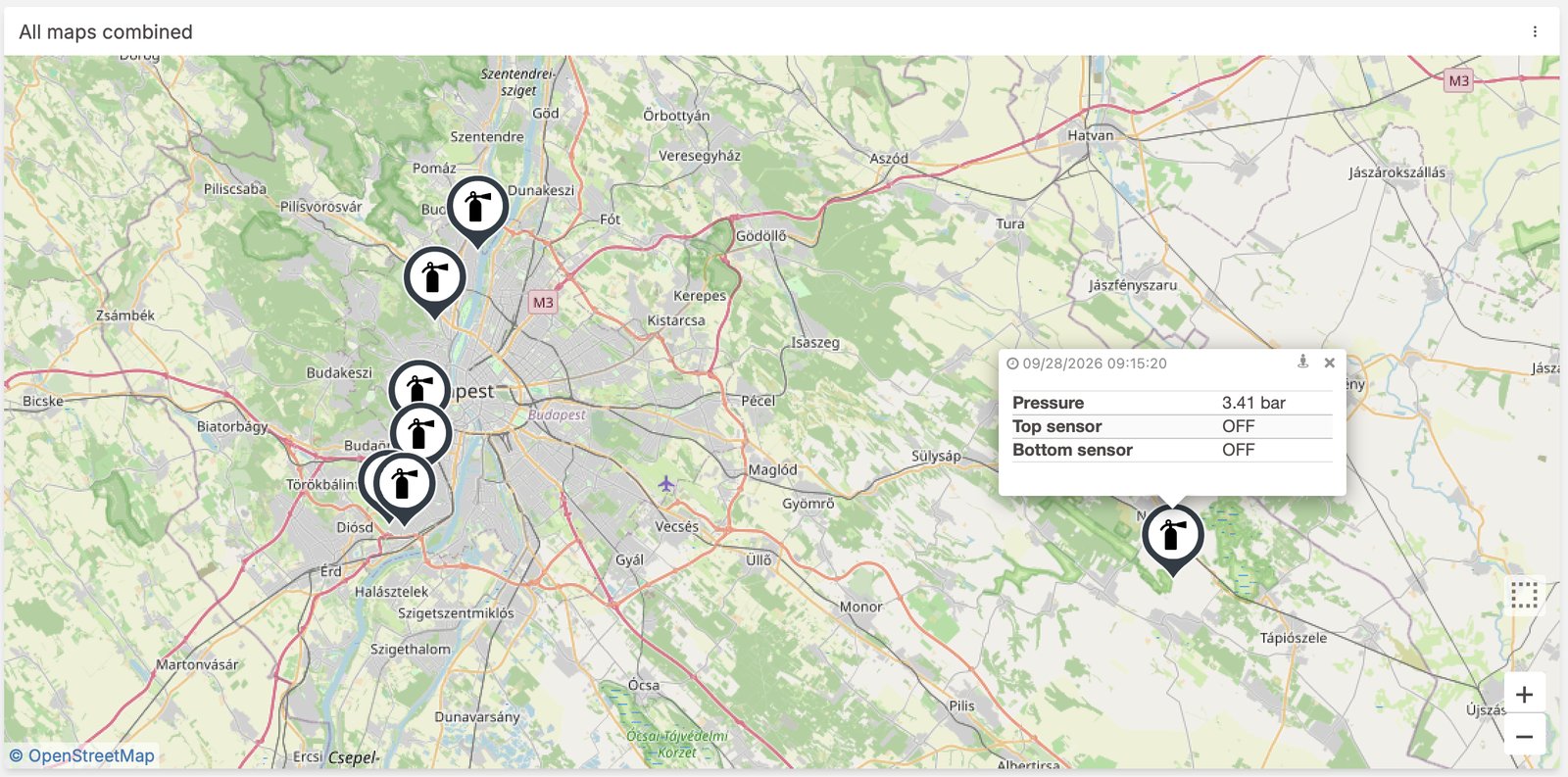The height and width of the screenshot is (777, 1568).
Task: Click the popup timestamp 09/28/2026 09:15:20
Action: [x=1095, y=364]
